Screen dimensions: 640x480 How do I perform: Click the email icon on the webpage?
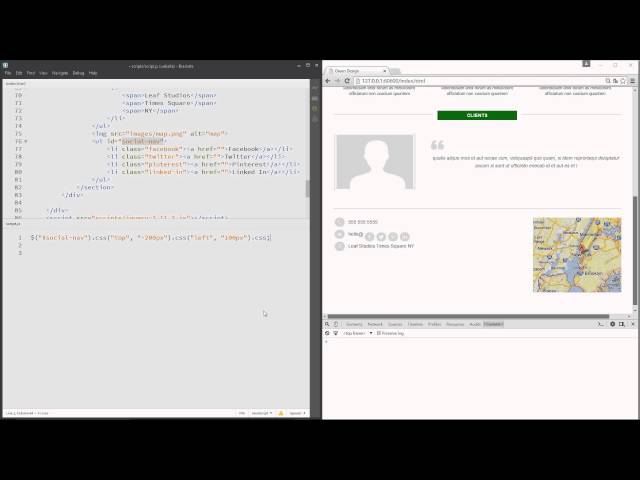coord(340,234)
